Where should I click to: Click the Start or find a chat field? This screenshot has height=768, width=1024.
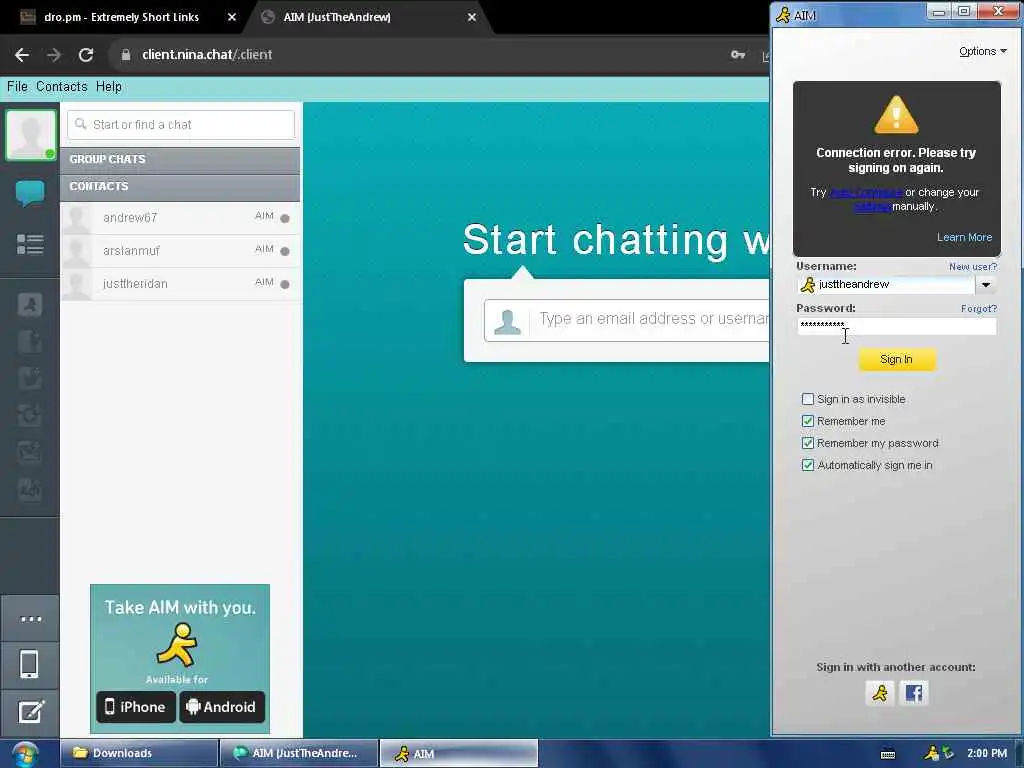tap(181, 125)
